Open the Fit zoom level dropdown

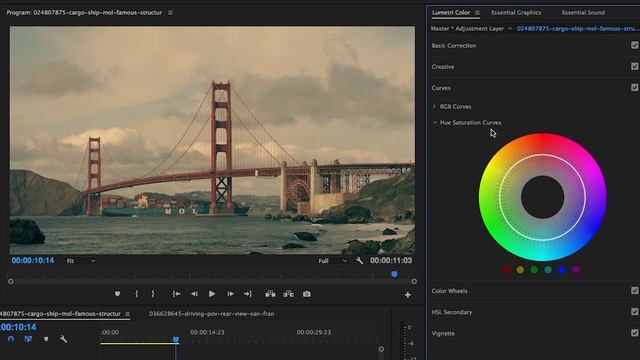[x=81, y=261]
